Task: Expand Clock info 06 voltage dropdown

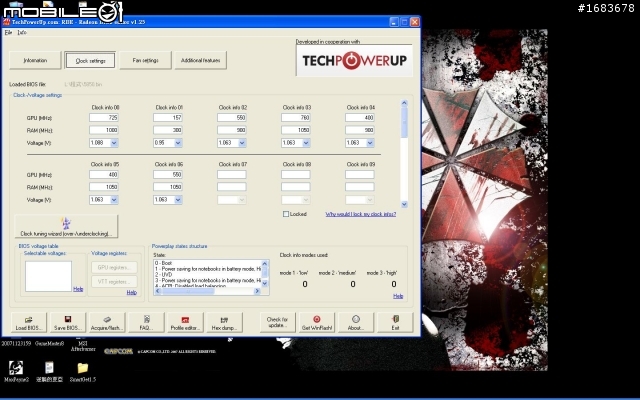Action: coord(178,200)
